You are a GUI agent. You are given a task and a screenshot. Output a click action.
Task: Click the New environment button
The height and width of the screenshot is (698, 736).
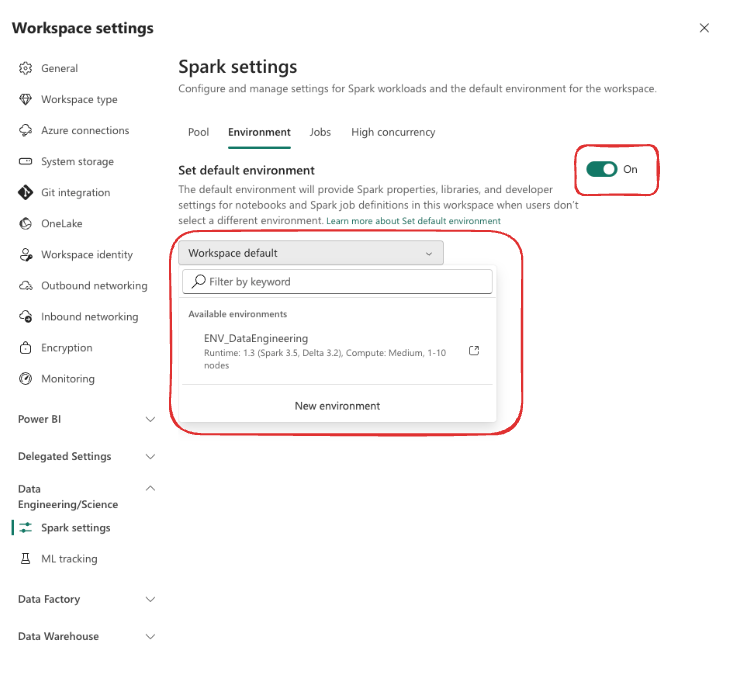click(337, 406)
